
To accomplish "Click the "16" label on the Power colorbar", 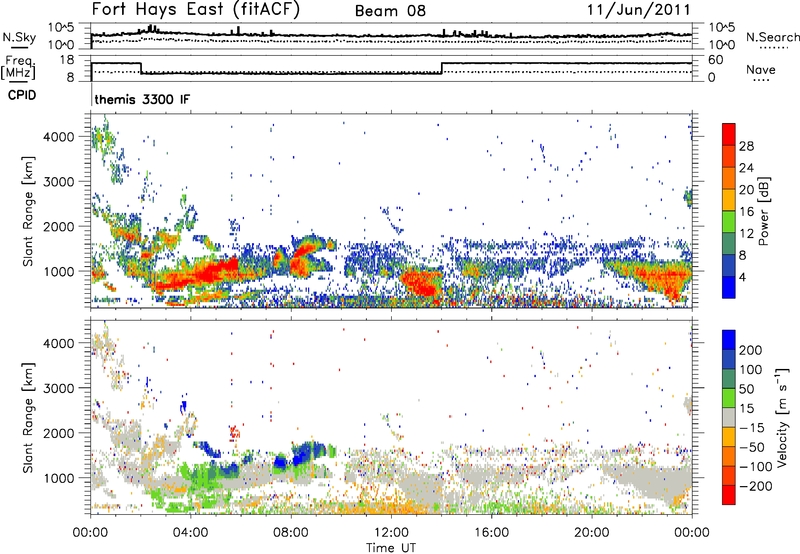I will (746, 212).
